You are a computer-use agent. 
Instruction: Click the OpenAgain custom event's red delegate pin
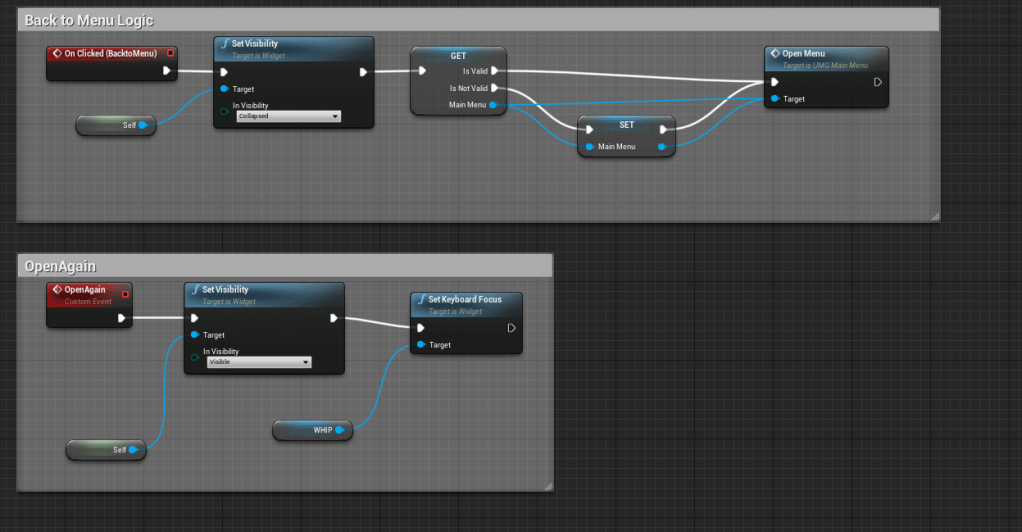[125, 293]
